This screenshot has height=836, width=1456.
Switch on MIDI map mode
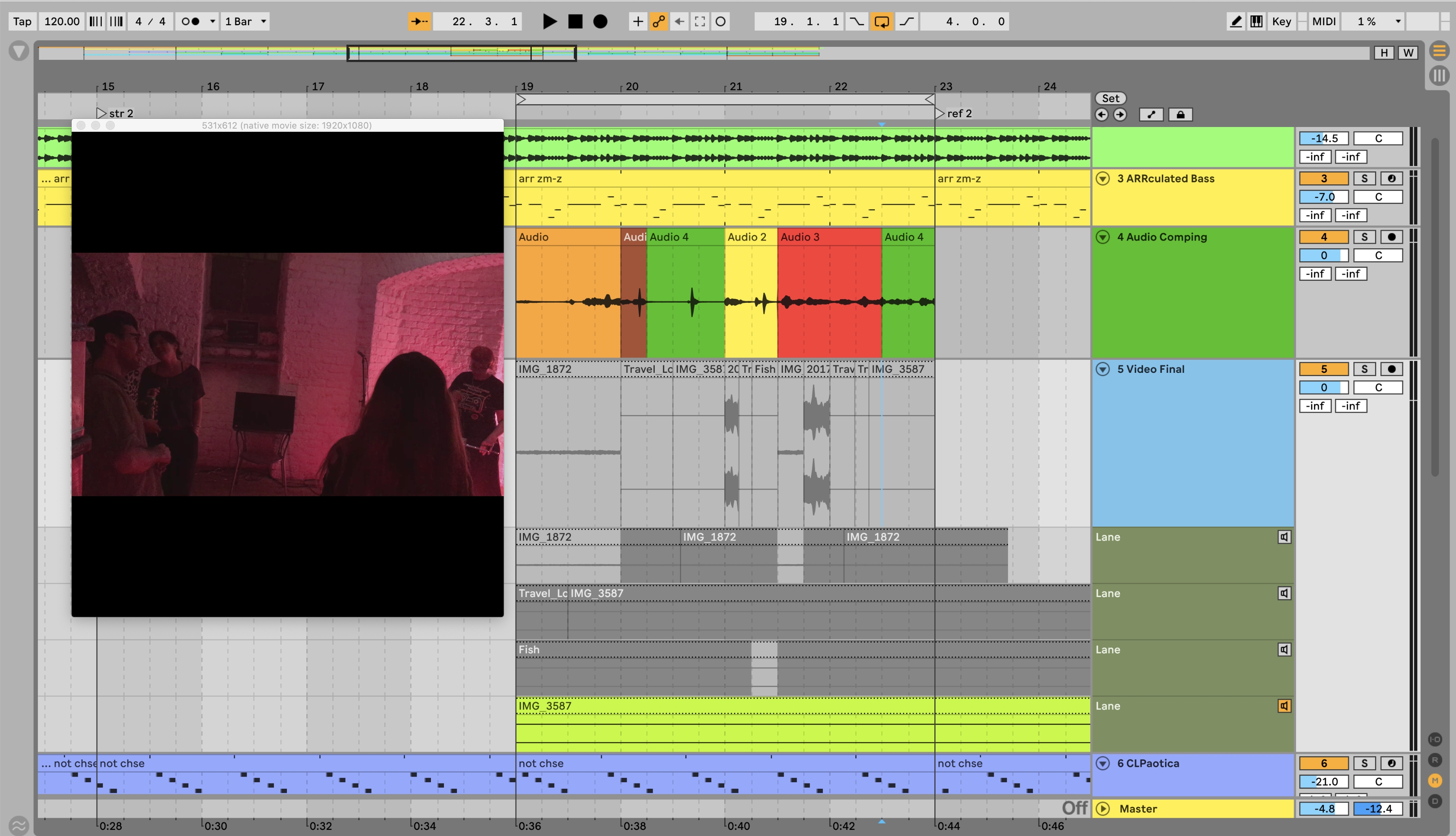click(1324, 22)
